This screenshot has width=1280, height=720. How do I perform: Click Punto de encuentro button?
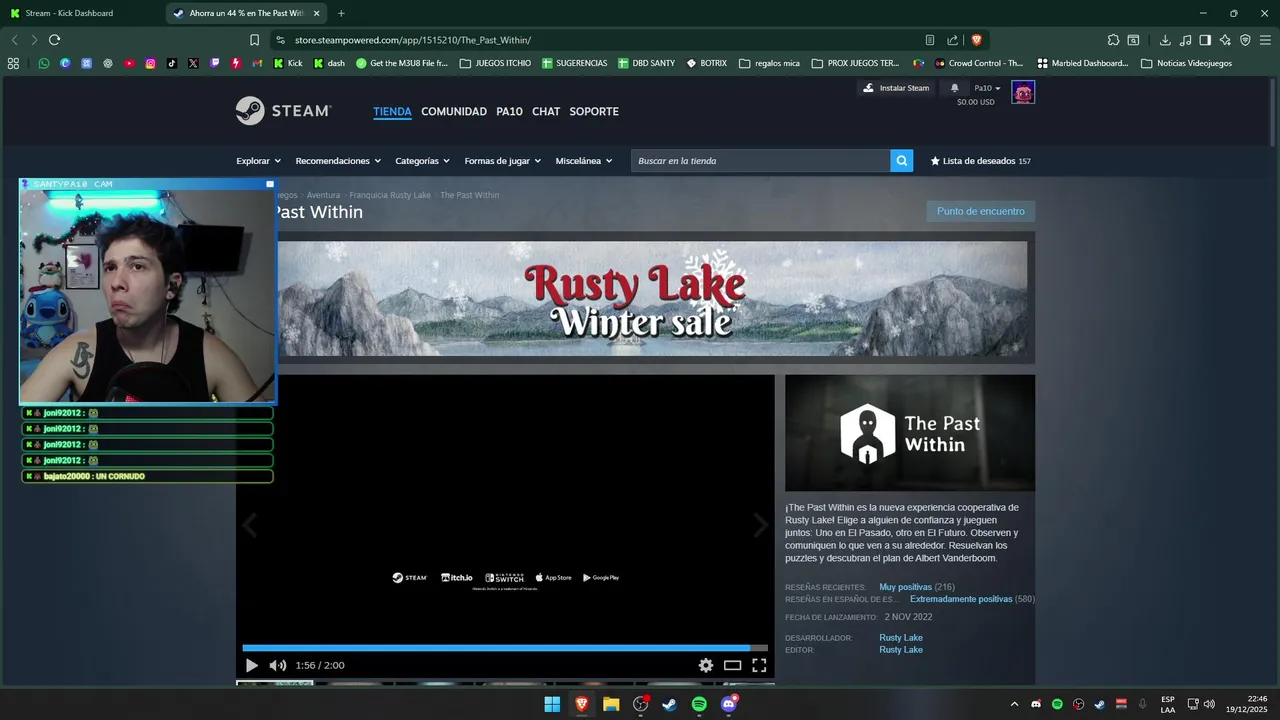coord(981,211)
